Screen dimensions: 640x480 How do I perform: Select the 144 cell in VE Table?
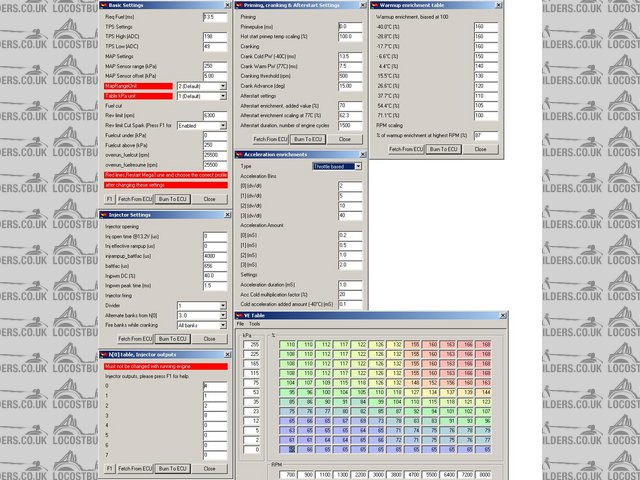click(483, 392)
